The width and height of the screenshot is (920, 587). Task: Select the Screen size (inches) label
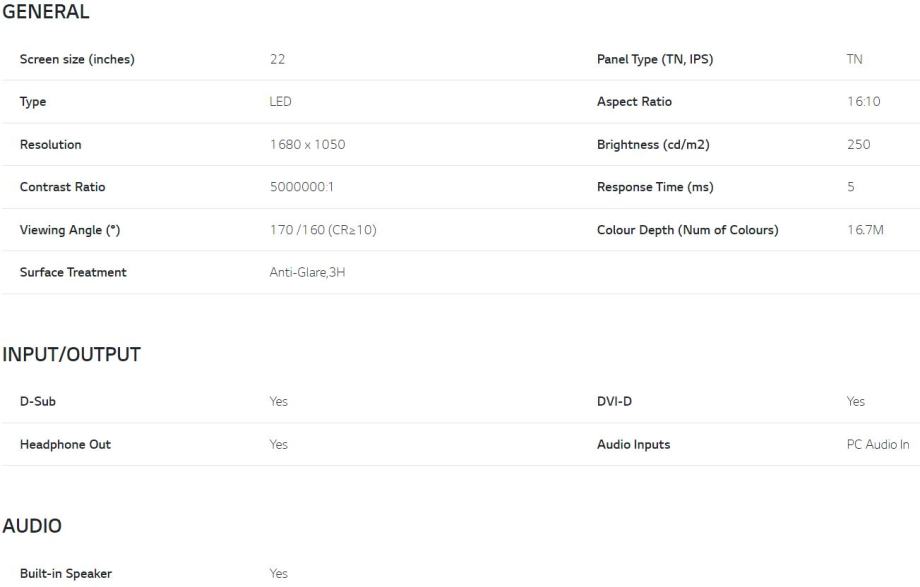coord(77,59)
